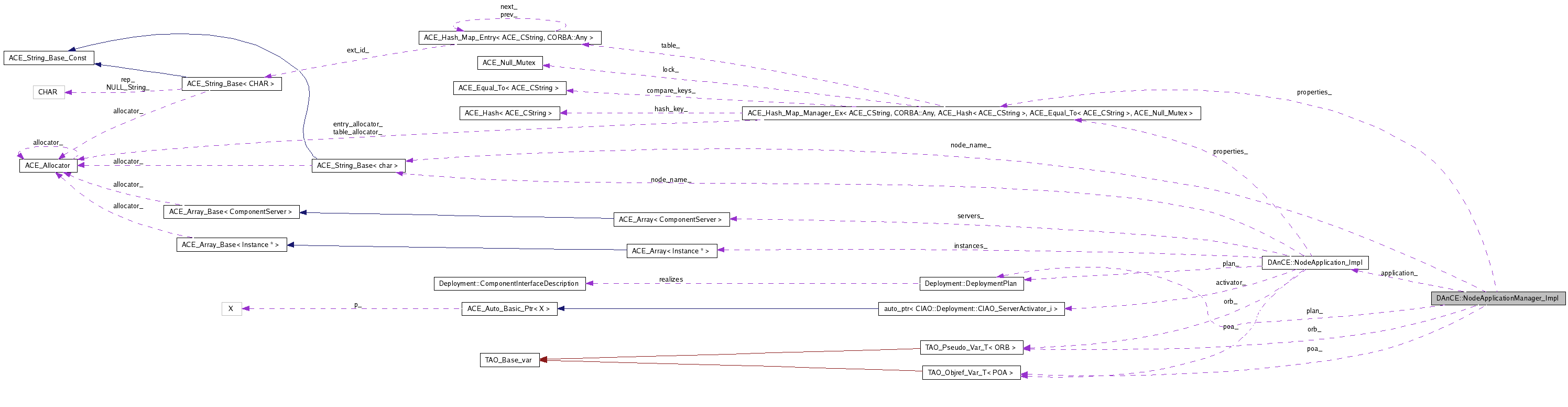The height and width of the screenshot is (407, 1568).
Task: Open ACE_Hash_Map_Entry< ACE_CString, CORBA::Any > node
Action: [x=509, y=38]
